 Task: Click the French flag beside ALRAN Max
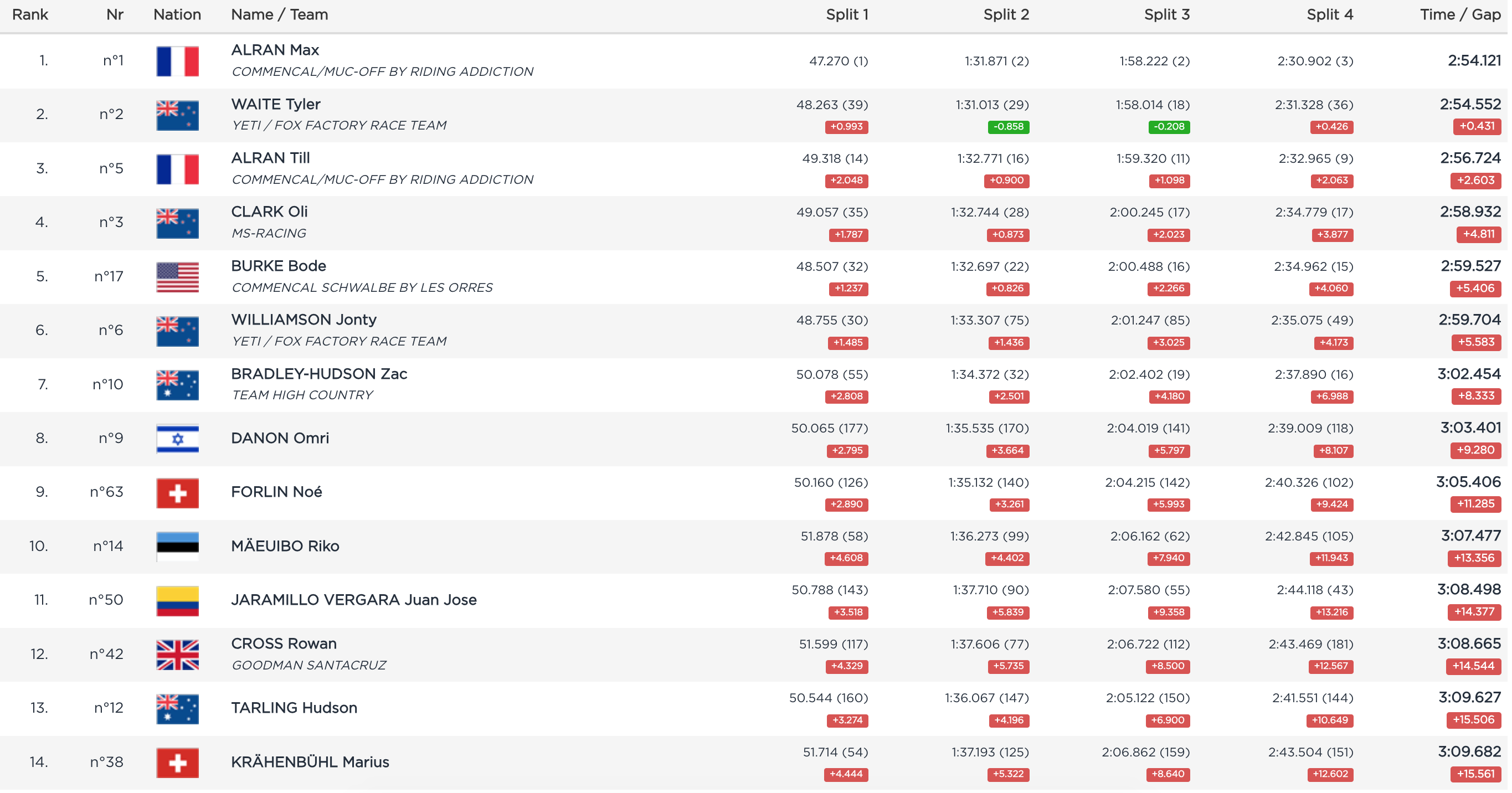click(x=177, y=61)
